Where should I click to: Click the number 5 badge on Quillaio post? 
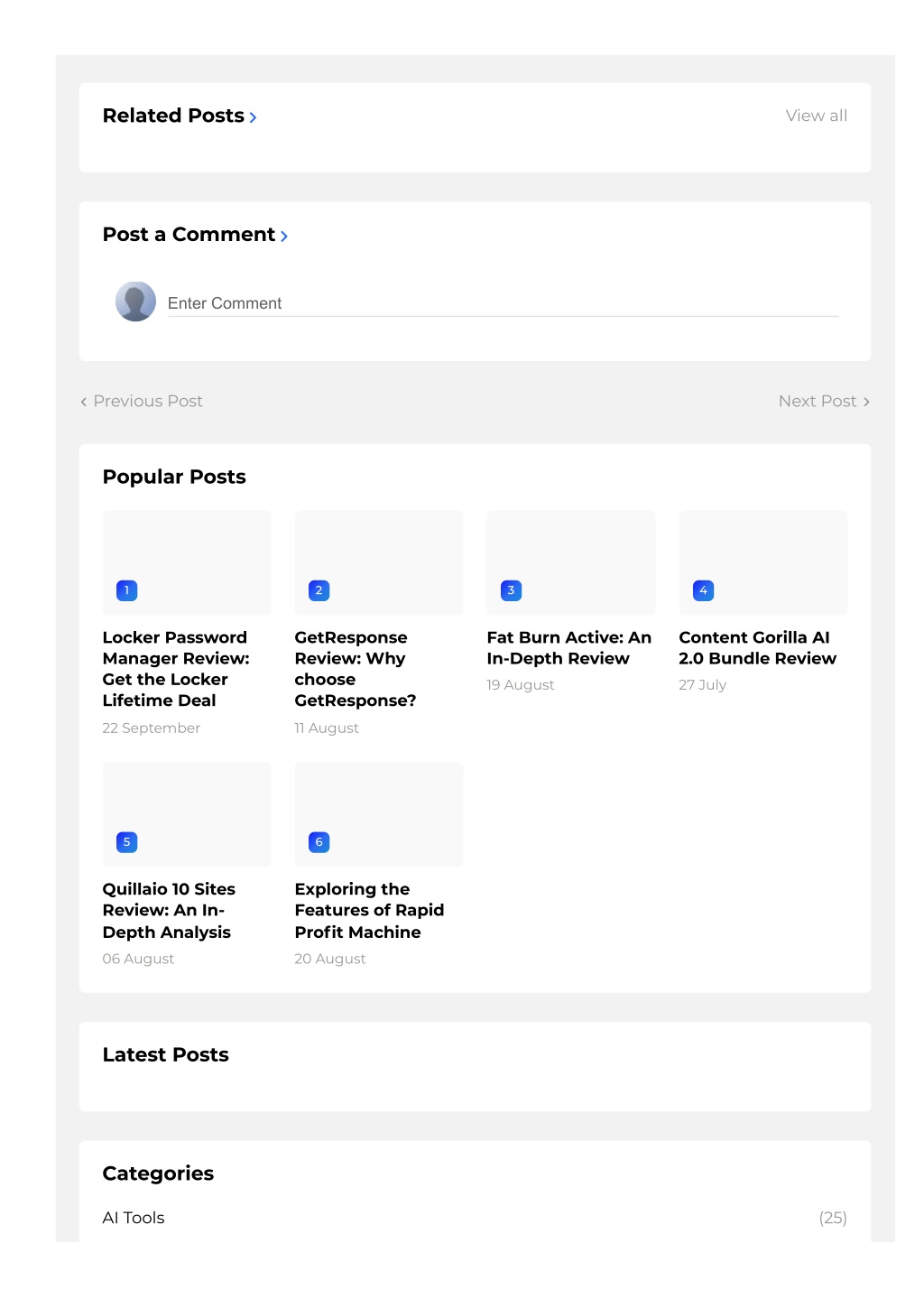coord(127,842)
